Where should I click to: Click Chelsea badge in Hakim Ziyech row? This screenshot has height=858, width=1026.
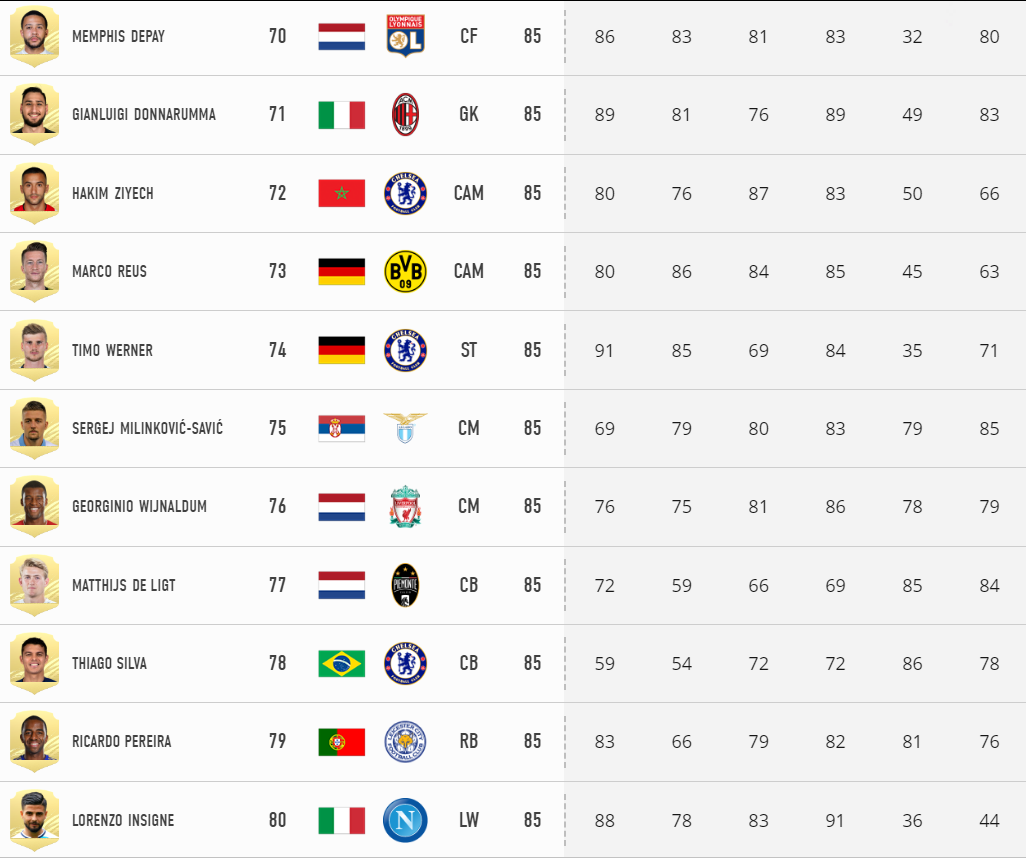[x=405, y=193]
